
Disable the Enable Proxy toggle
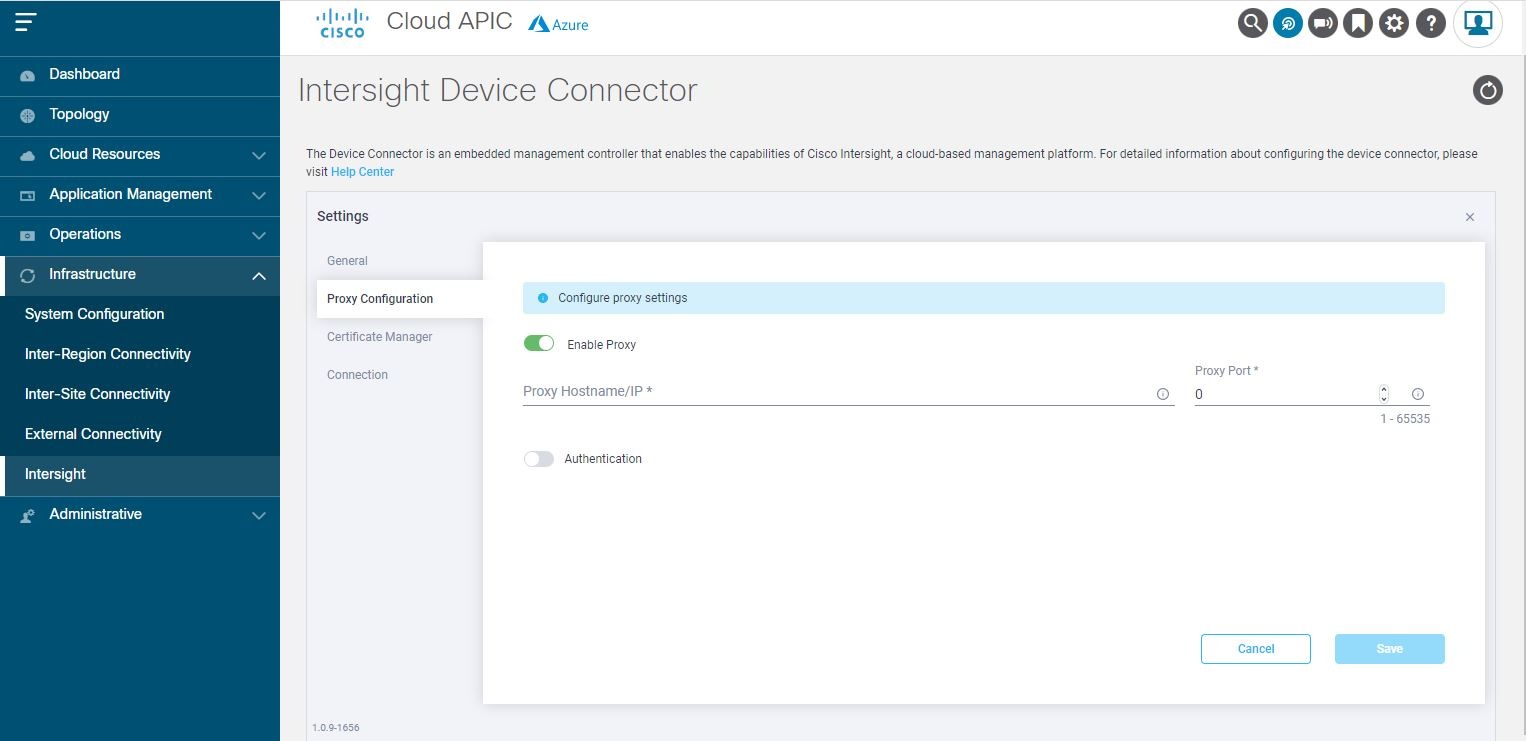click(539, 343)
